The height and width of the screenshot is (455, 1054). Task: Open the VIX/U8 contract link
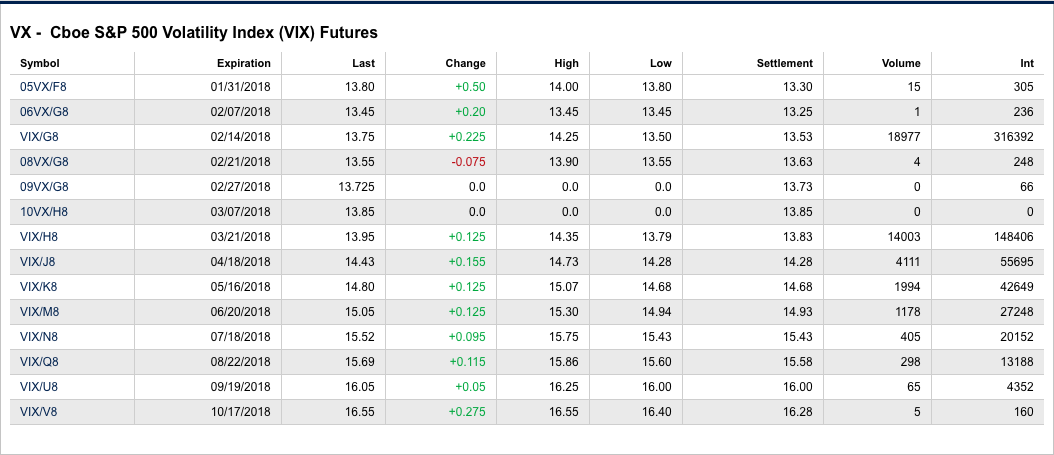point(38,387)
